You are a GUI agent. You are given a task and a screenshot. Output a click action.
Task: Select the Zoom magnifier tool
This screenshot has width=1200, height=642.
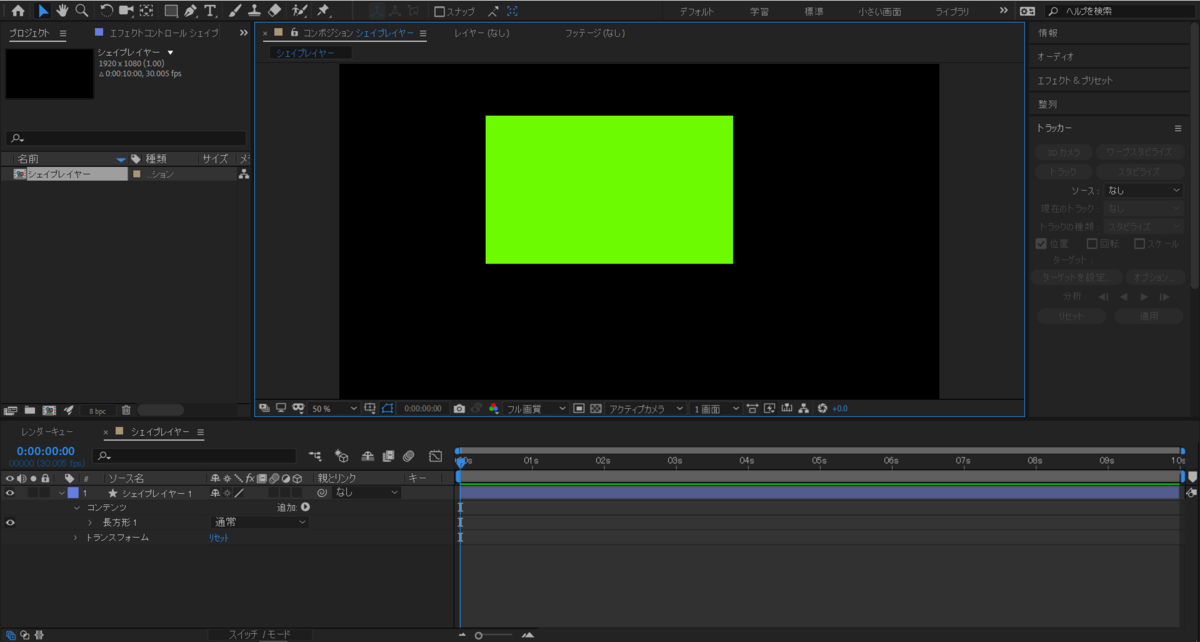coord(82,11)
